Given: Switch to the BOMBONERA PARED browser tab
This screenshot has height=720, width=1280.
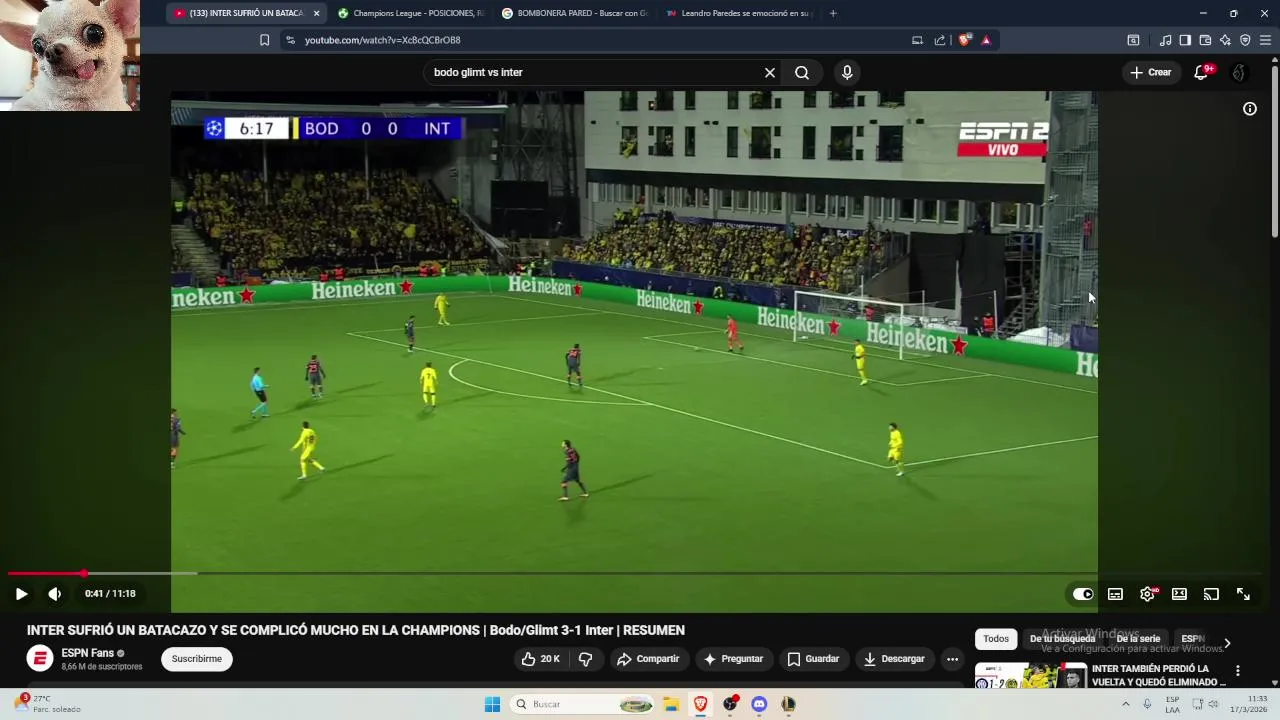Looking at the screenshot, I should (x=574, y=13).
